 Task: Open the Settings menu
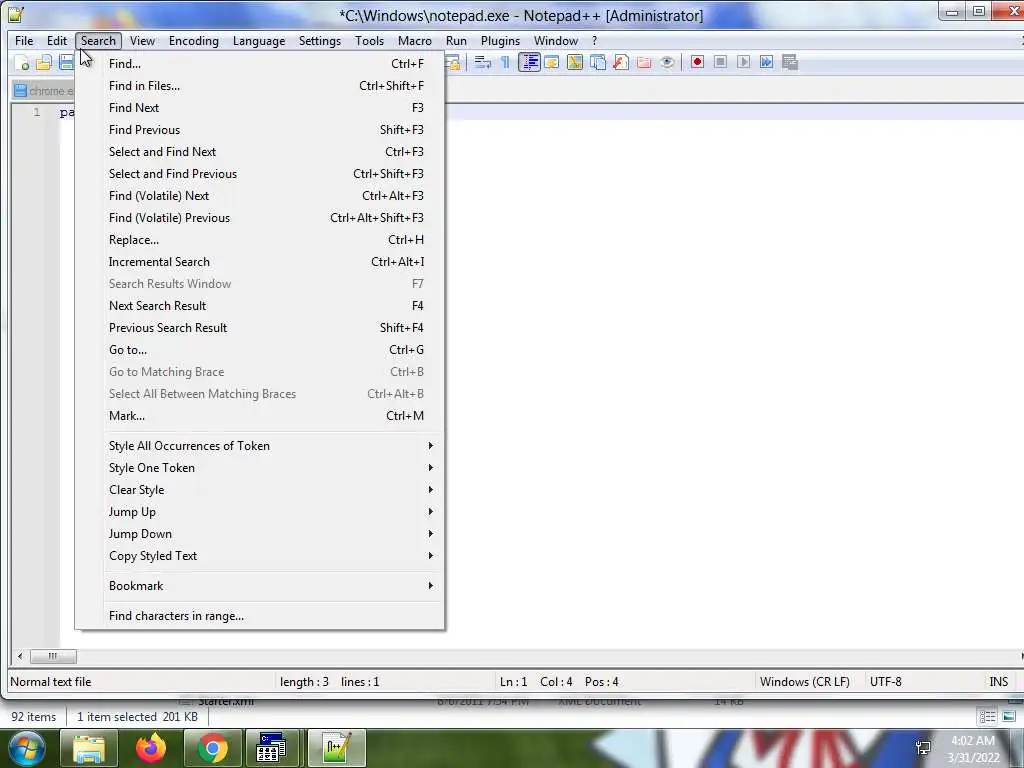tap(320, 40)
